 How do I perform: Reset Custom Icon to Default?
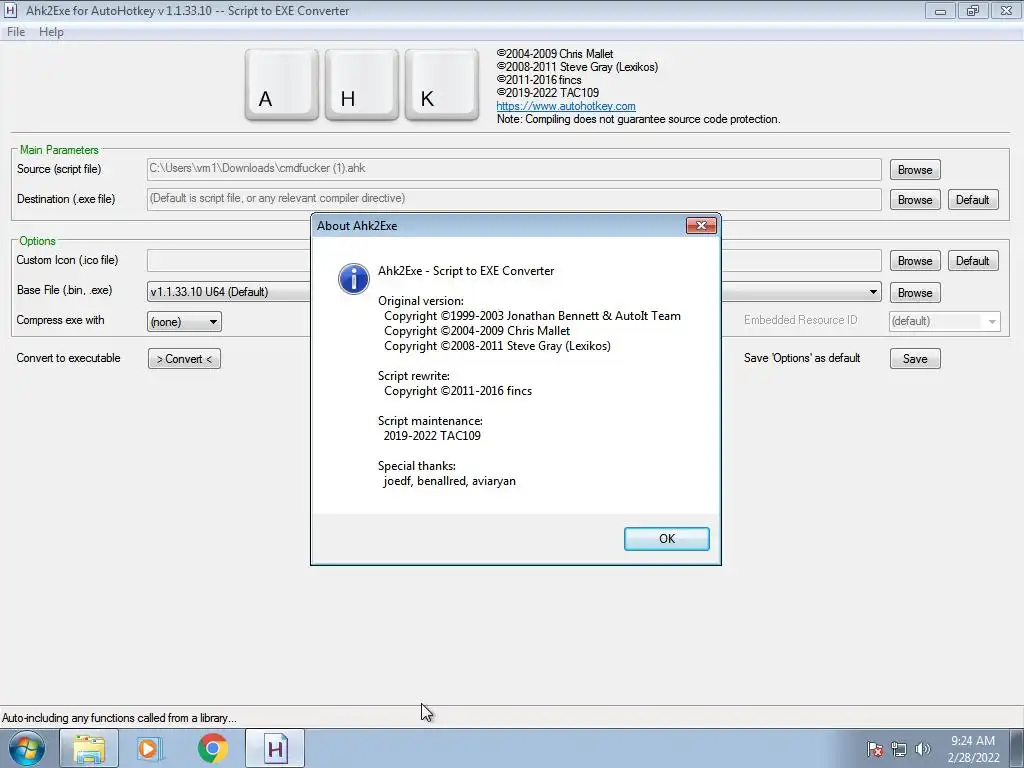972,261
